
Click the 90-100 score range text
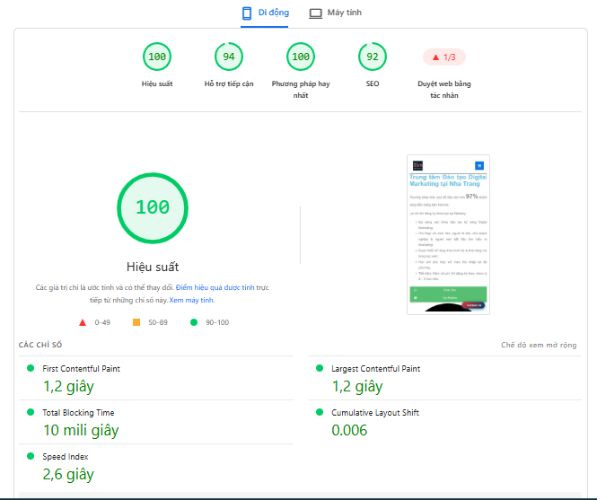point(217,322)
